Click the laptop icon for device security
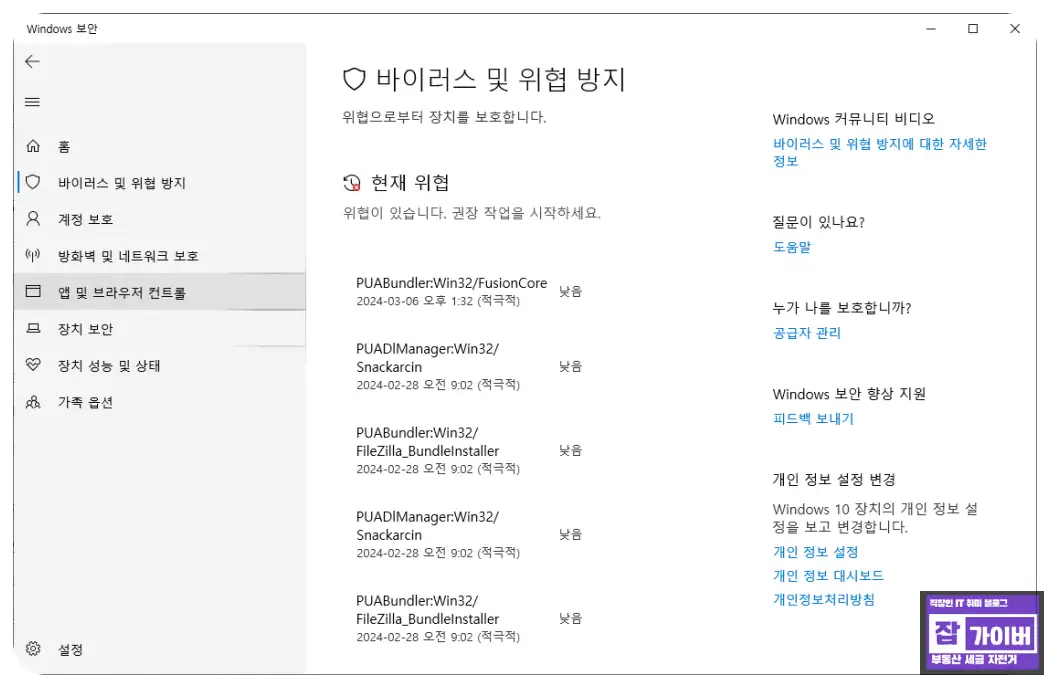Viewport: 1050px width, 688px height. coord(33,328)
